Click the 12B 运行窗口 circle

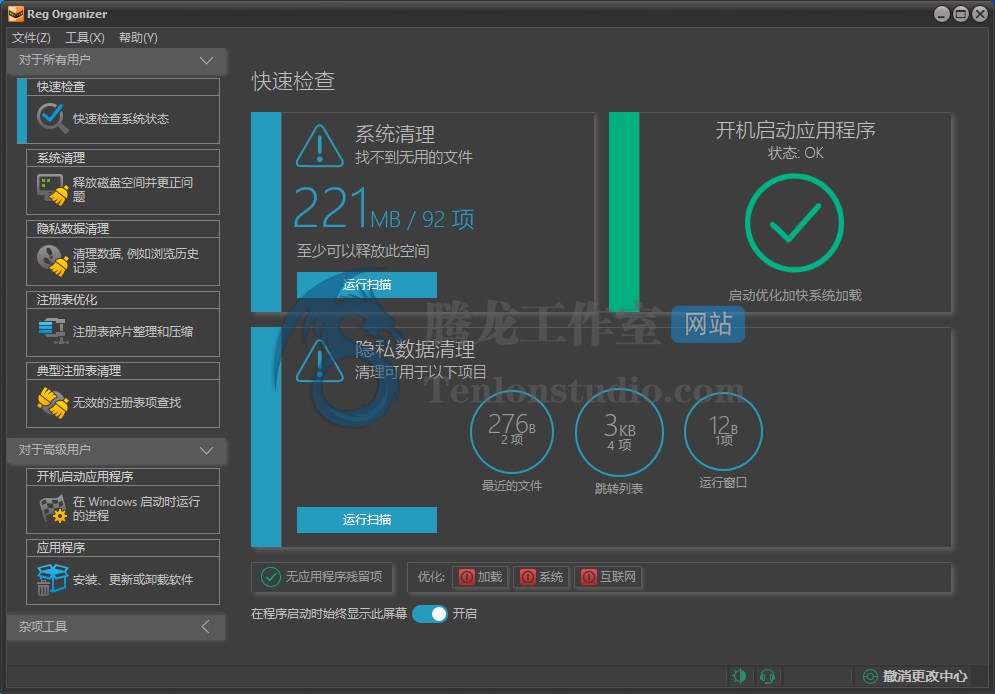pyautogui.click(x=723, y=431)
